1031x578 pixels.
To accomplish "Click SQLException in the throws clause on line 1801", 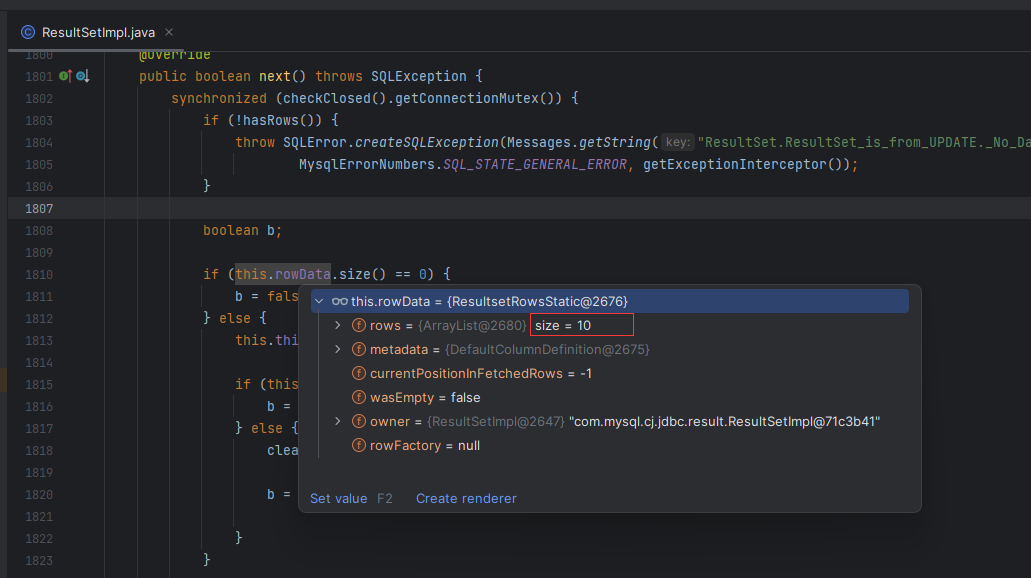I will tap(419, 76).
